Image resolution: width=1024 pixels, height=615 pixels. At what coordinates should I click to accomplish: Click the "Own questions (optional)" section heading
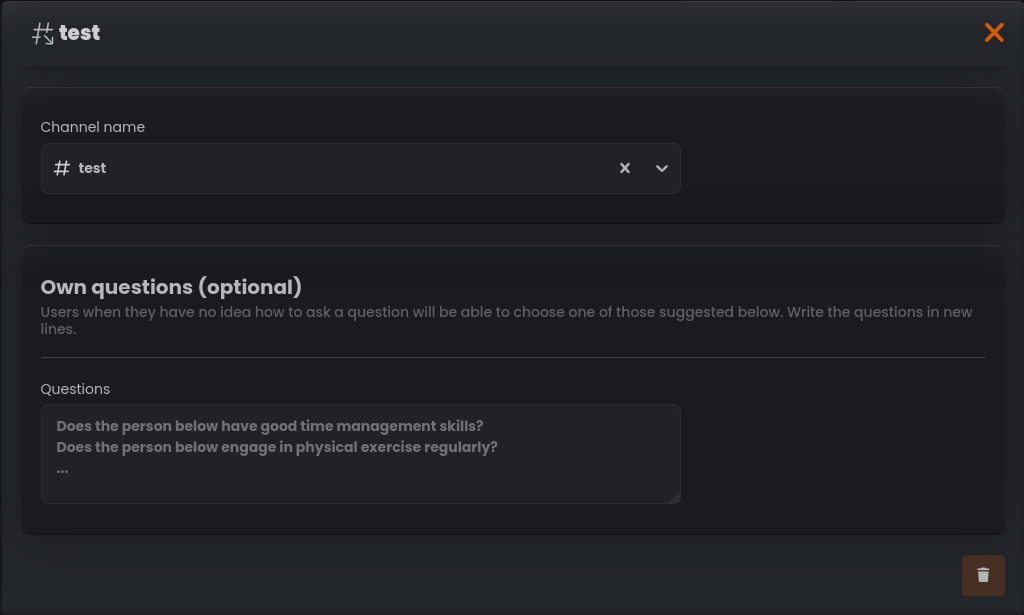[170, 287]
